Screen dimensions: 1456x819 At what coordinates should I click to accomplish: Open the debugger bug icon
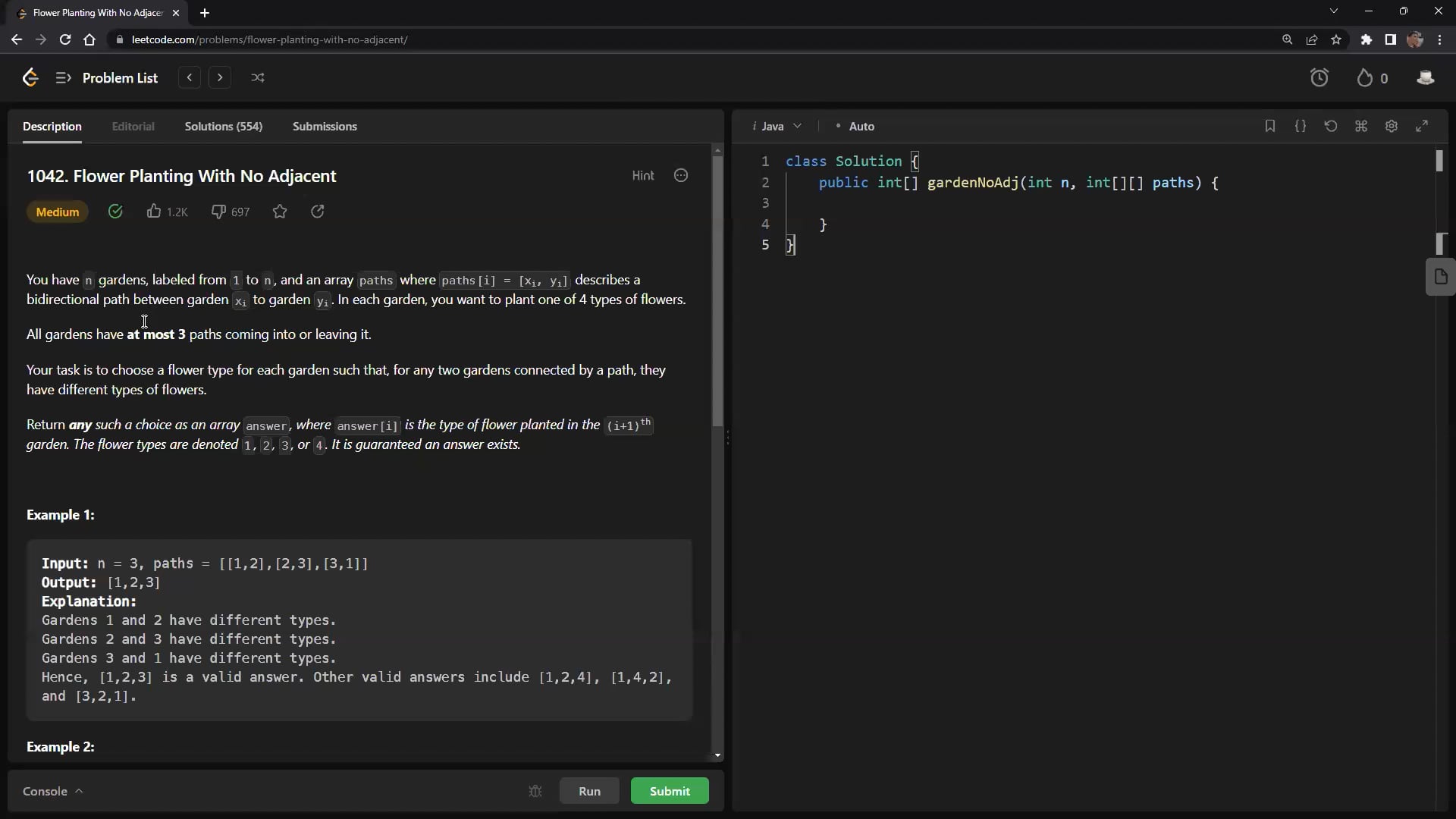[x=535, y=791]
